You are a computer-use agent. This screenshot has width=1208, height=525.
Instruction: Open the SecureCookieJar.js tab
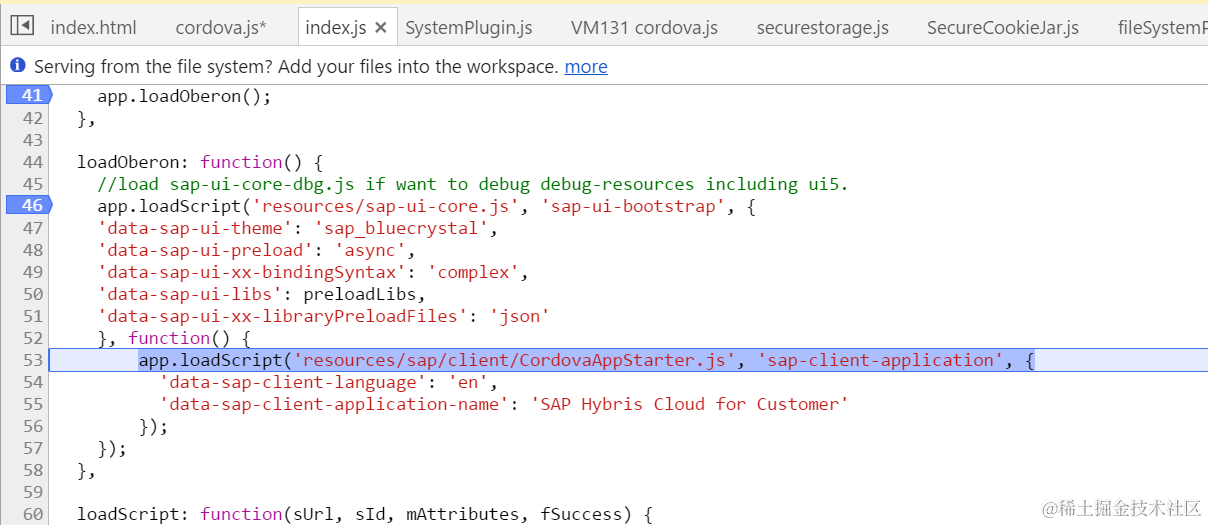(1003, 28)
